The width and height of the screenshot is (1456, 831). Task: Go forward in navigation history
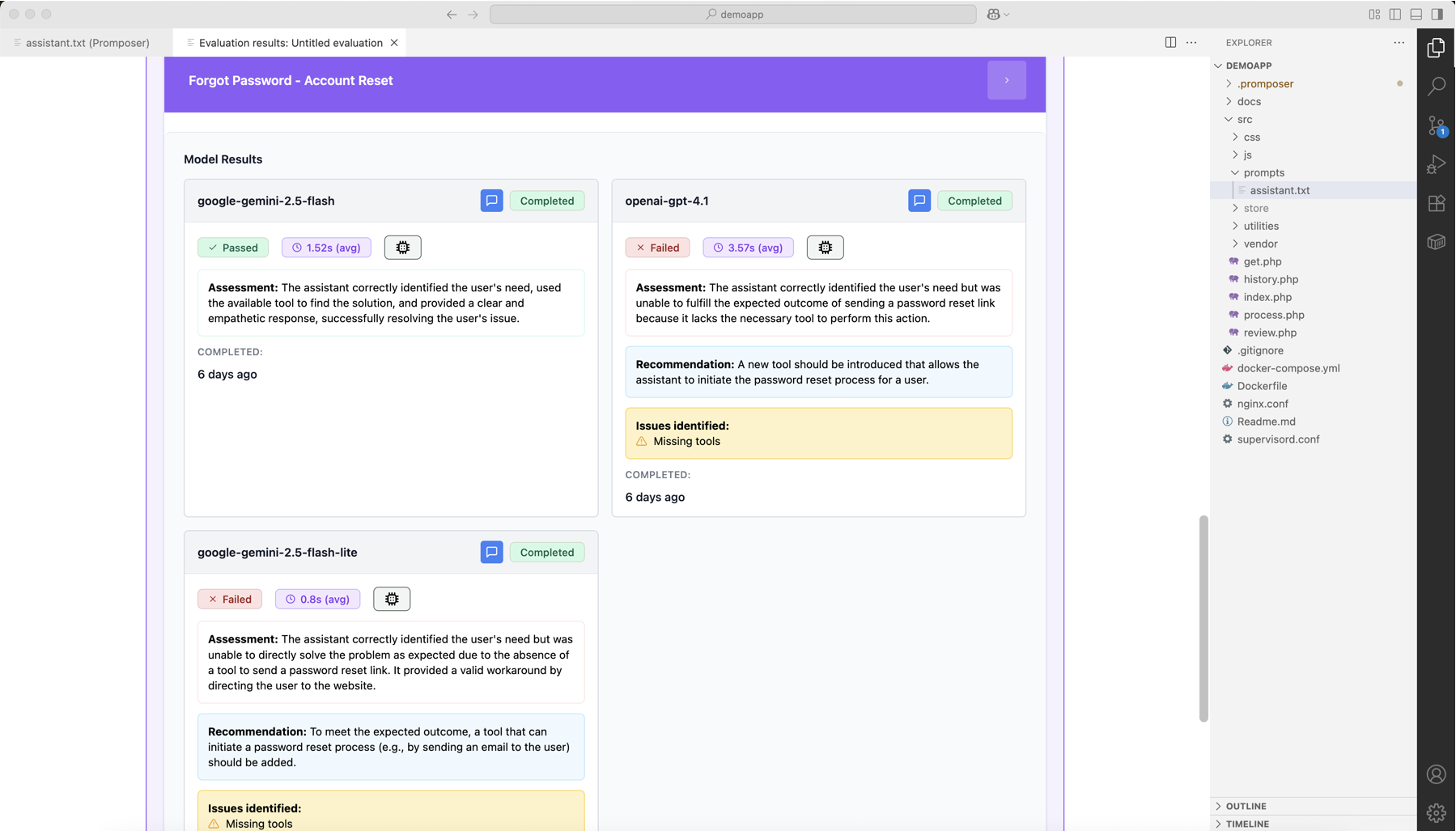[473, 14]
